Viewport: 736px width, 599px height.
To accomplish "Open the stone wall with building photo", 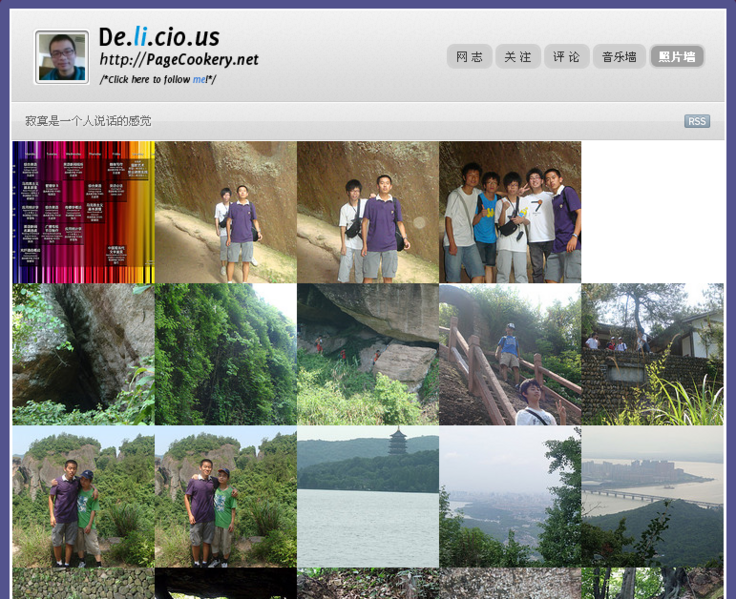I will click(652, 355).
